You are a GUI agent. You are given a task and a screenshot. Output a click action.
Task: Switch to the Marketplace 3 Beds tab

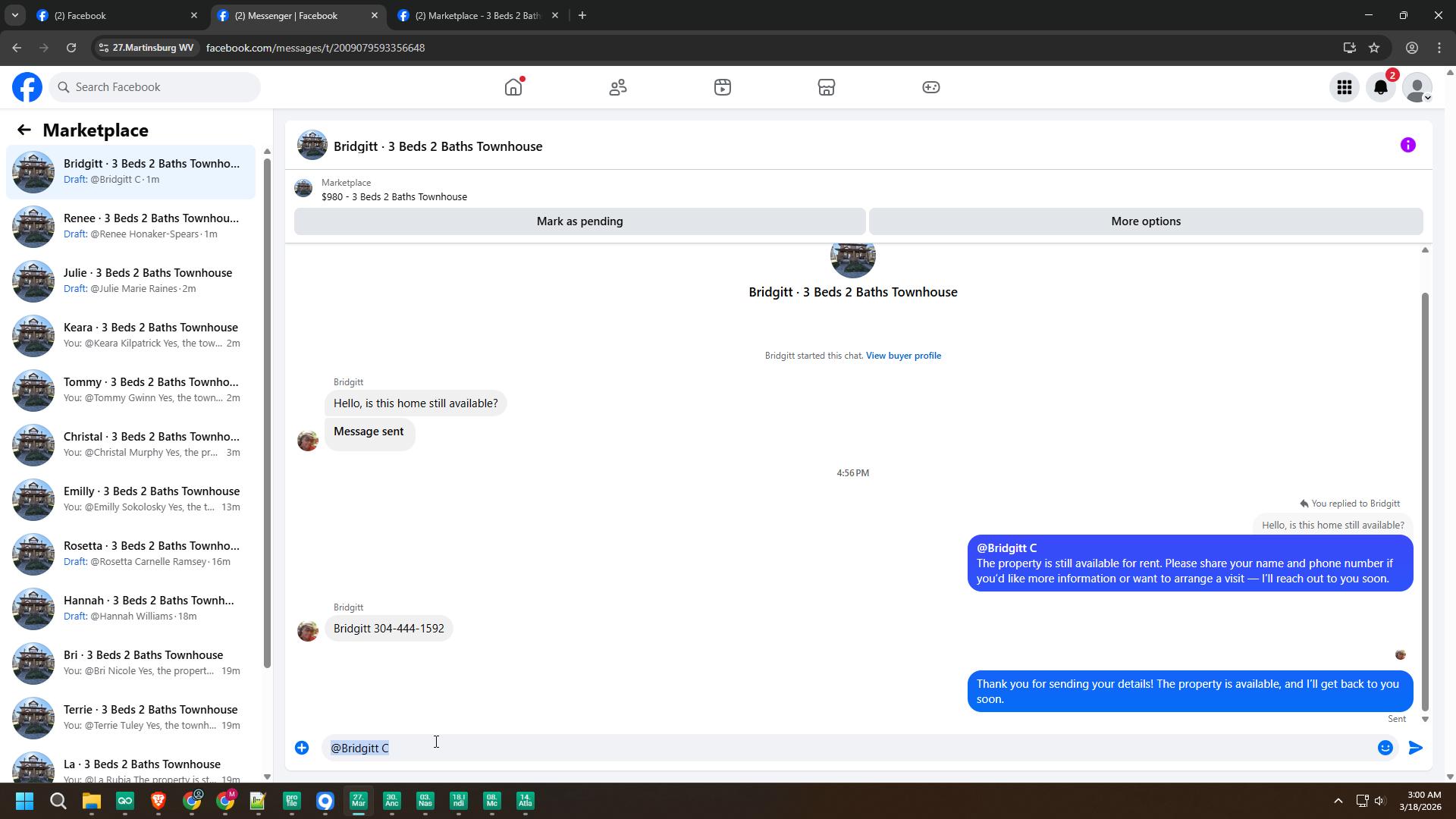(x=478, y=15)
